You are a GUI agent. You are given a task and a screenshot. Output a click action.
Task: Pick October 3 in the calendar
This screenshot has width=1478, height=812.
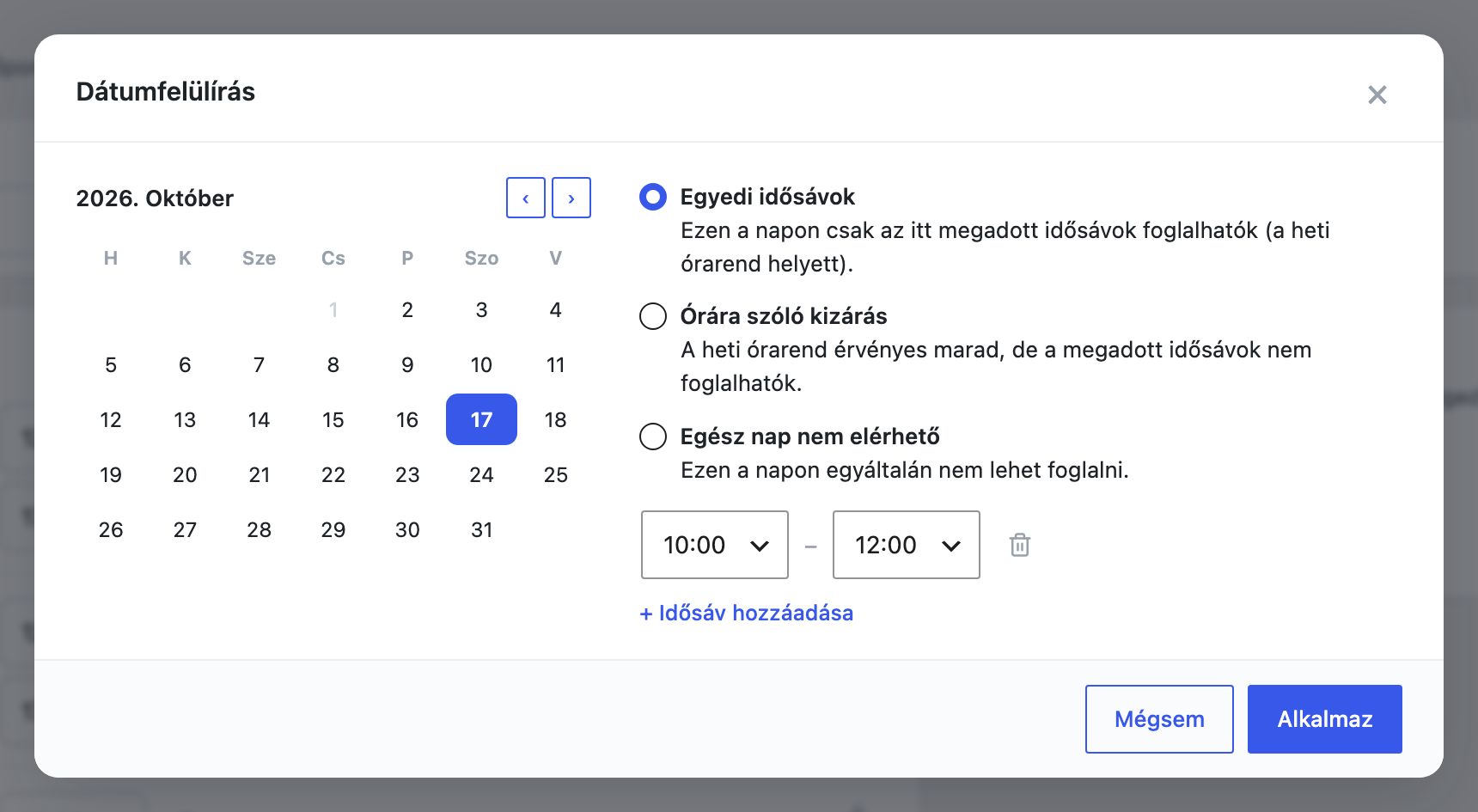click(481, 309)
